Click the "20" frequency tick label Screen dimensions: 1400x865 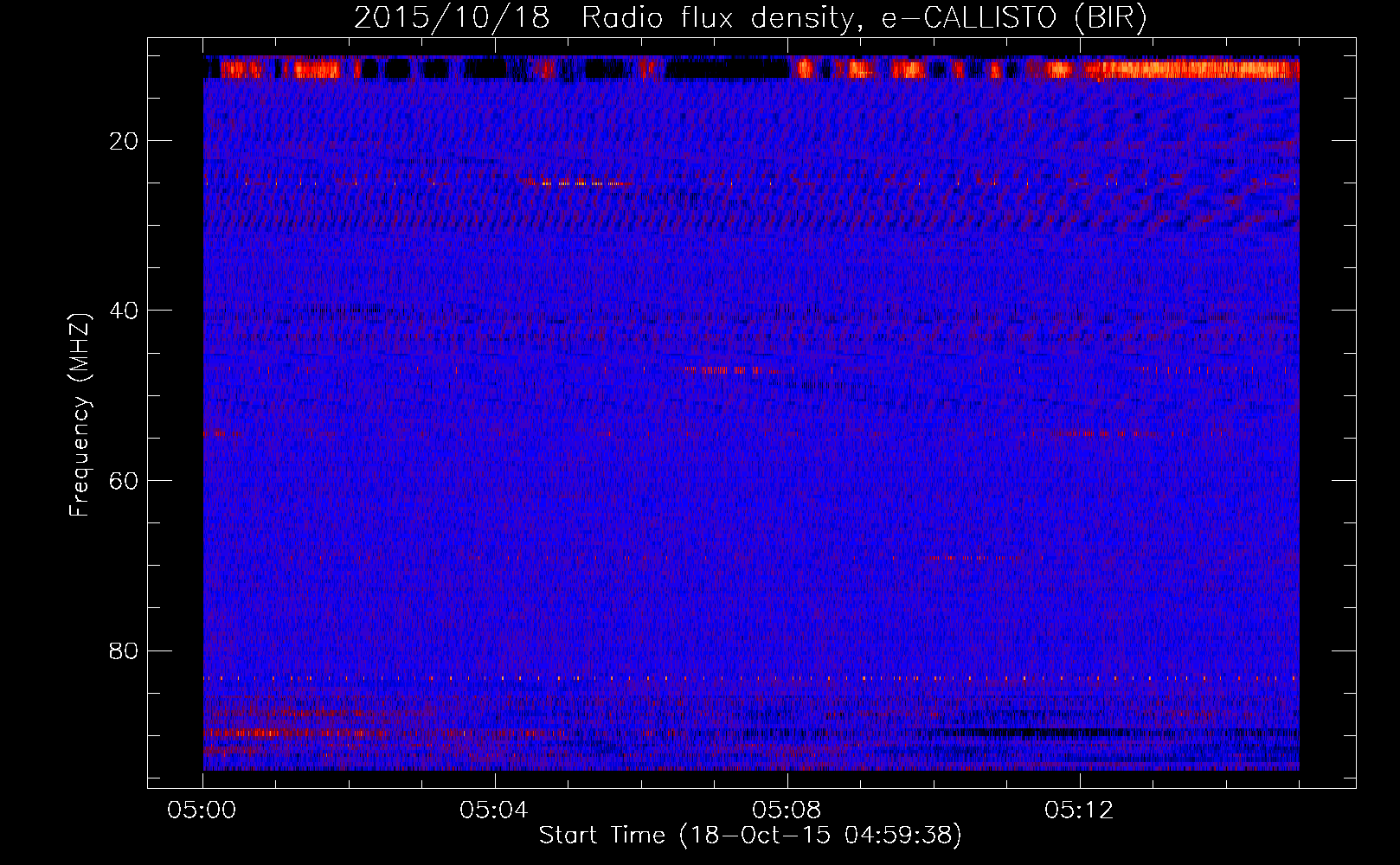point(125,140)
